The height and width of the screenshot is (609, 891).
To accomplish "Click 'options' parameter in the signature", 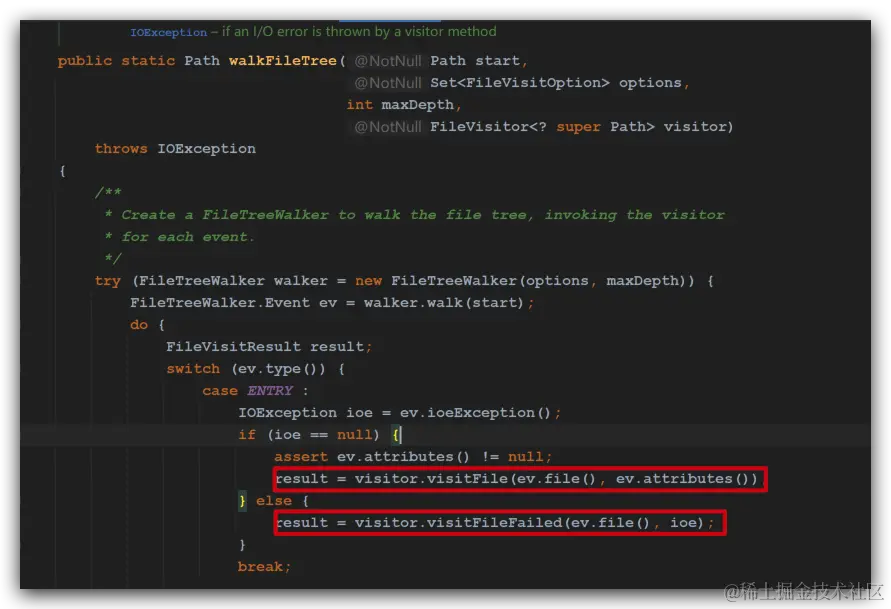I will click(x=650, y=83).
